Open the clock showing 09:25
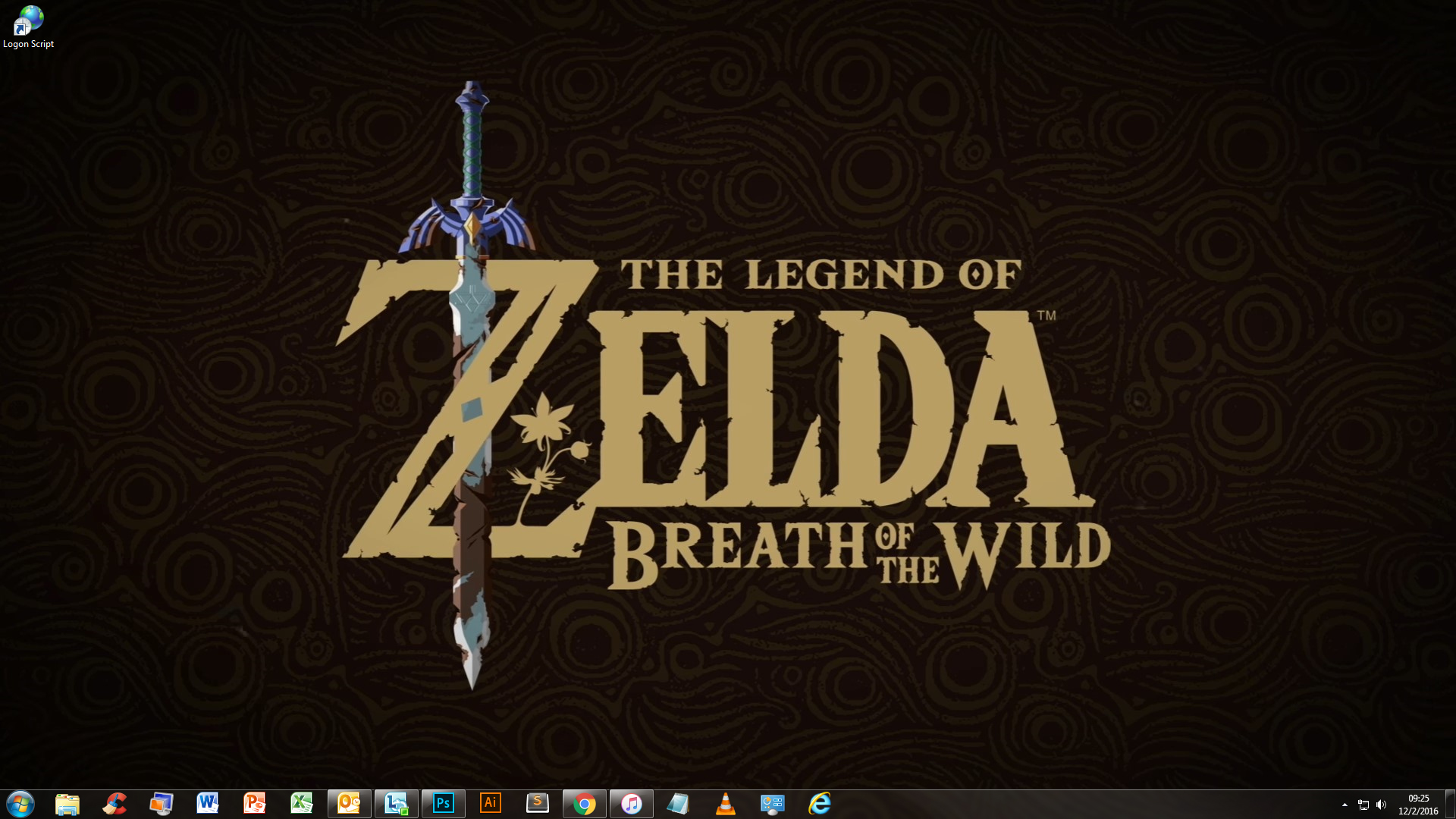The width and height of the screenshot is (1456, 819). (1418, 805)
